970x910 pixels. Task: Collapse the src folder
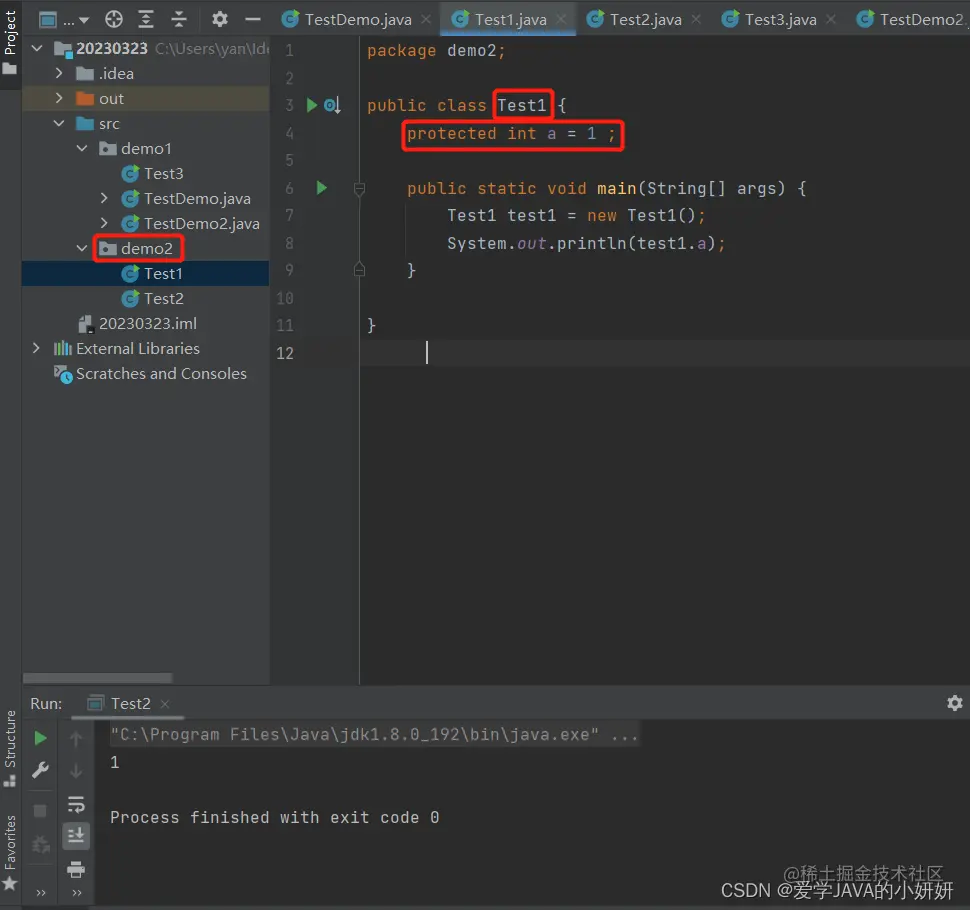(59, 124)
